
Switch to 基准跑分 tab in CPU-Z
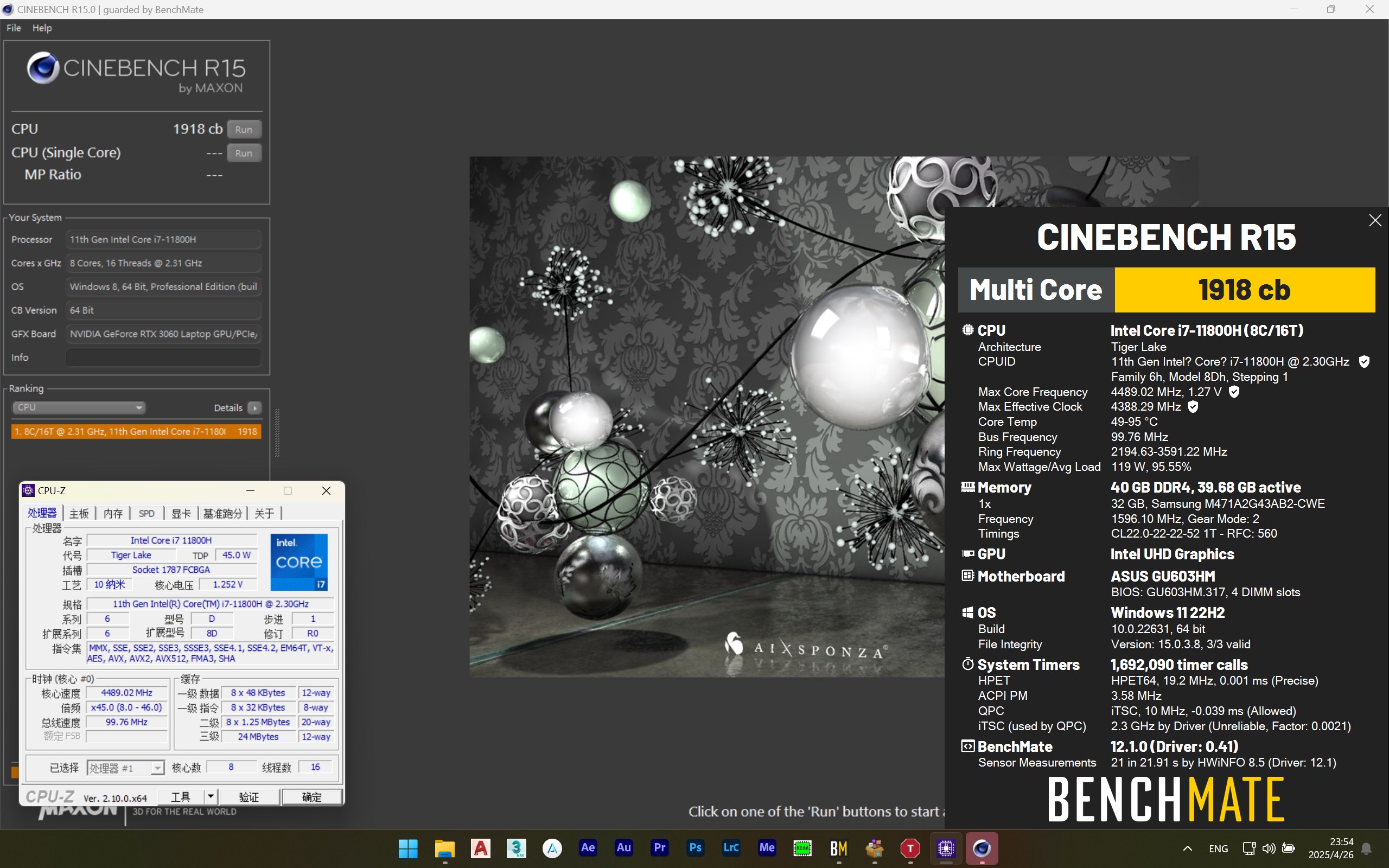click(222, 513)
